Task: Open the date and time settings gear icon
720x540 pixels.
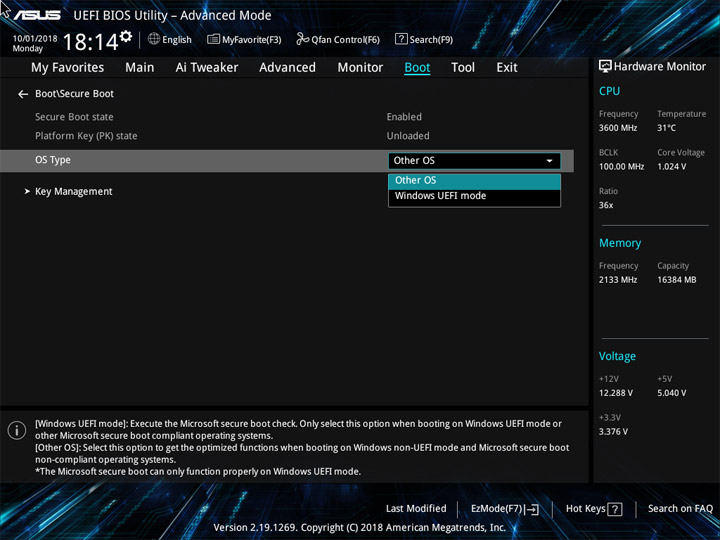Action: [126, 36]
